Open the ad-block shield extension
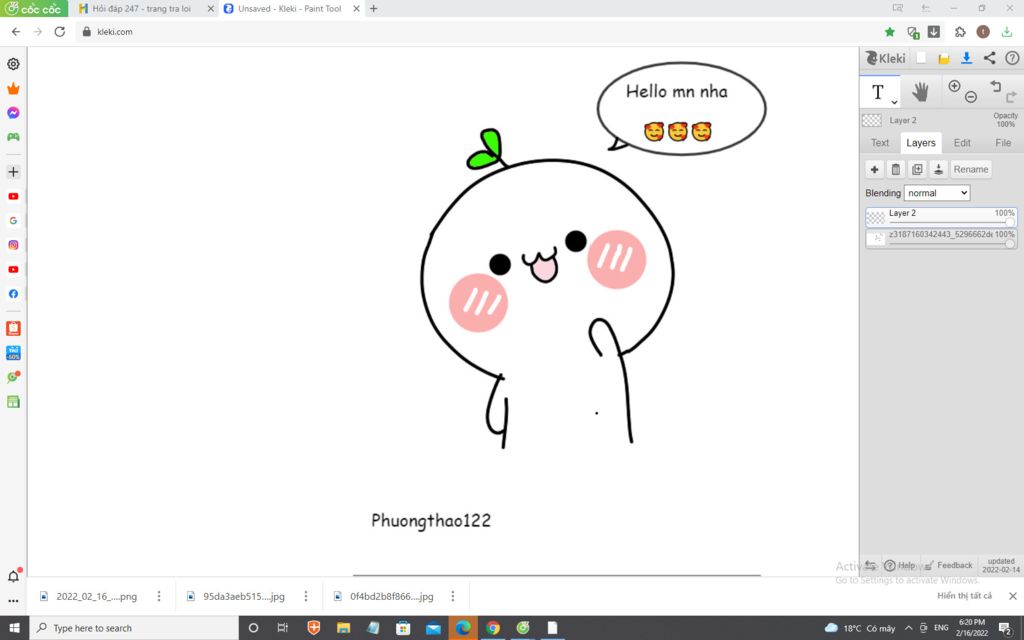The image size is (1024, 640). click(913, 32)
